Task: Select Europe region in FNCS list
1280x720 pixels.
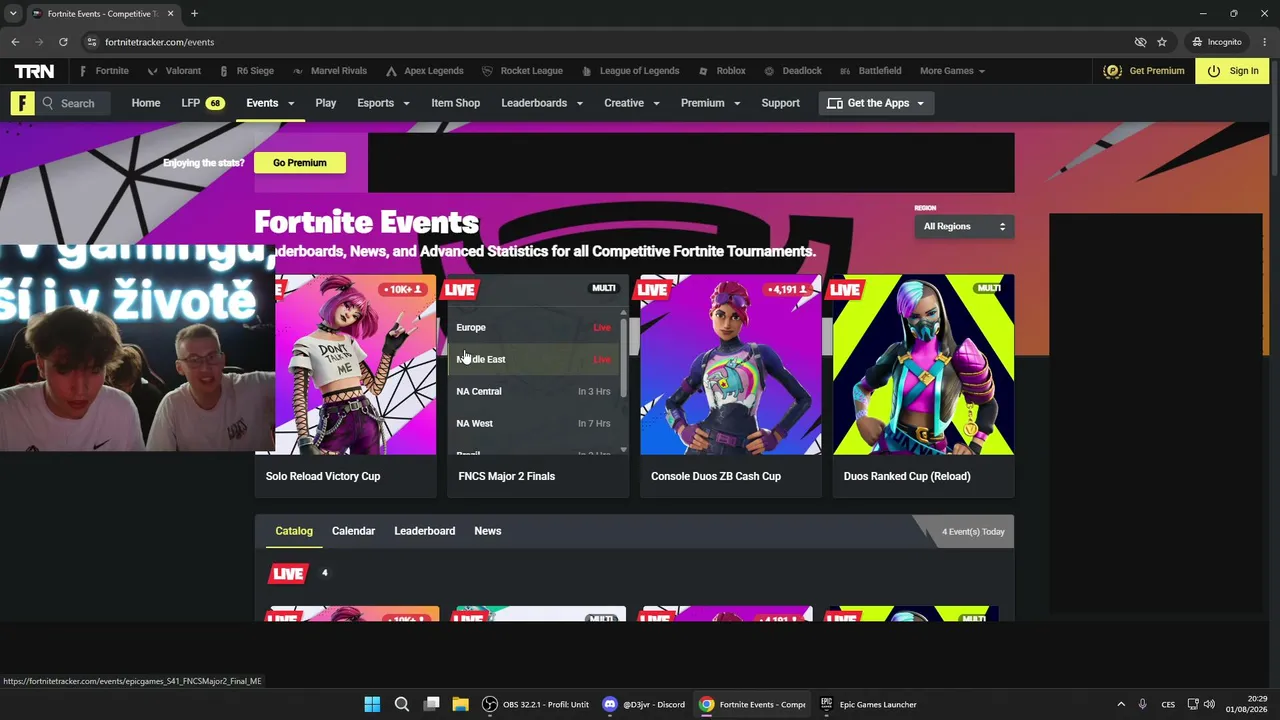Action: coord(533,327)
